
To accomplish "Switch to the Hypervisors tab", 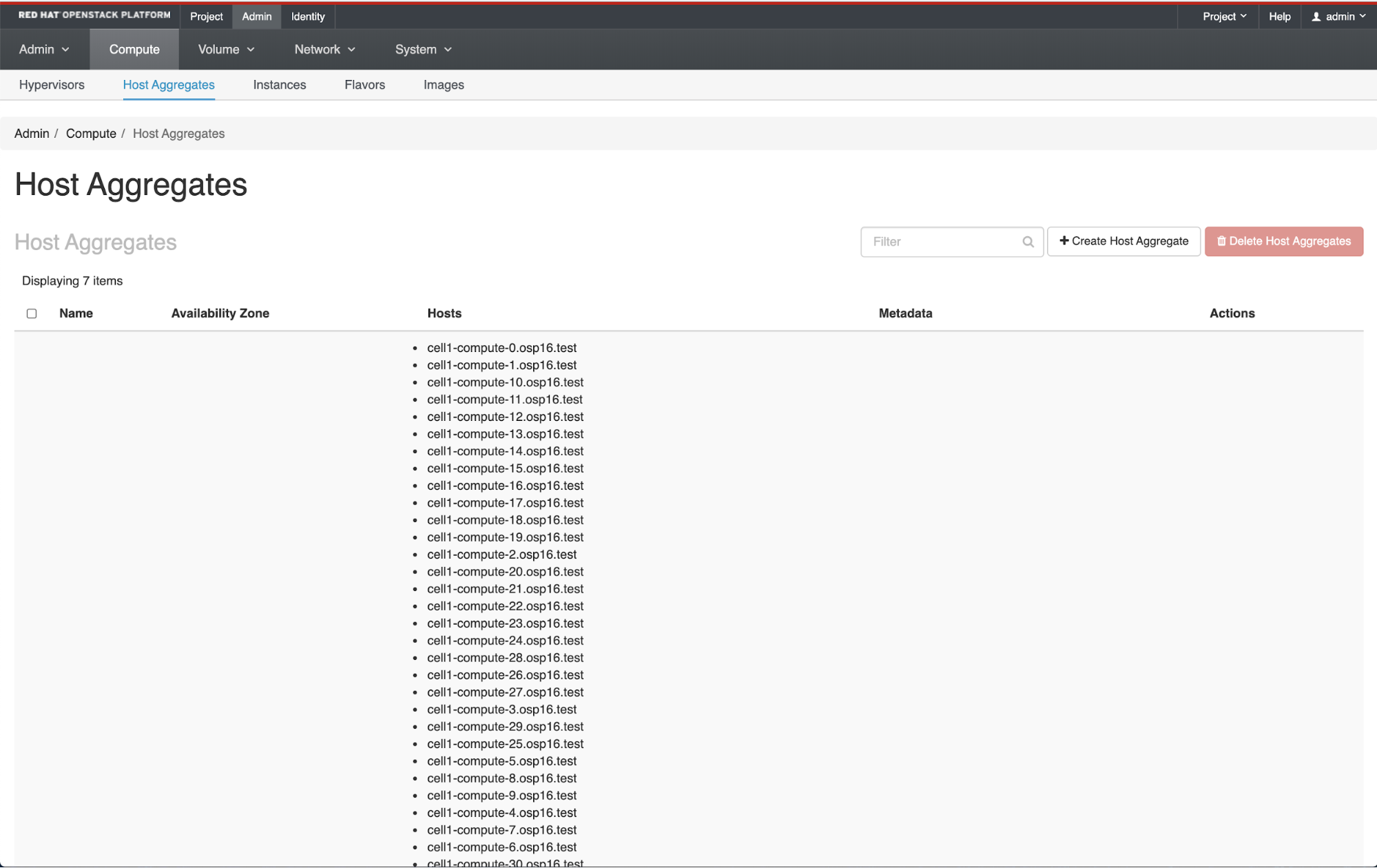I will click(52, 85).
